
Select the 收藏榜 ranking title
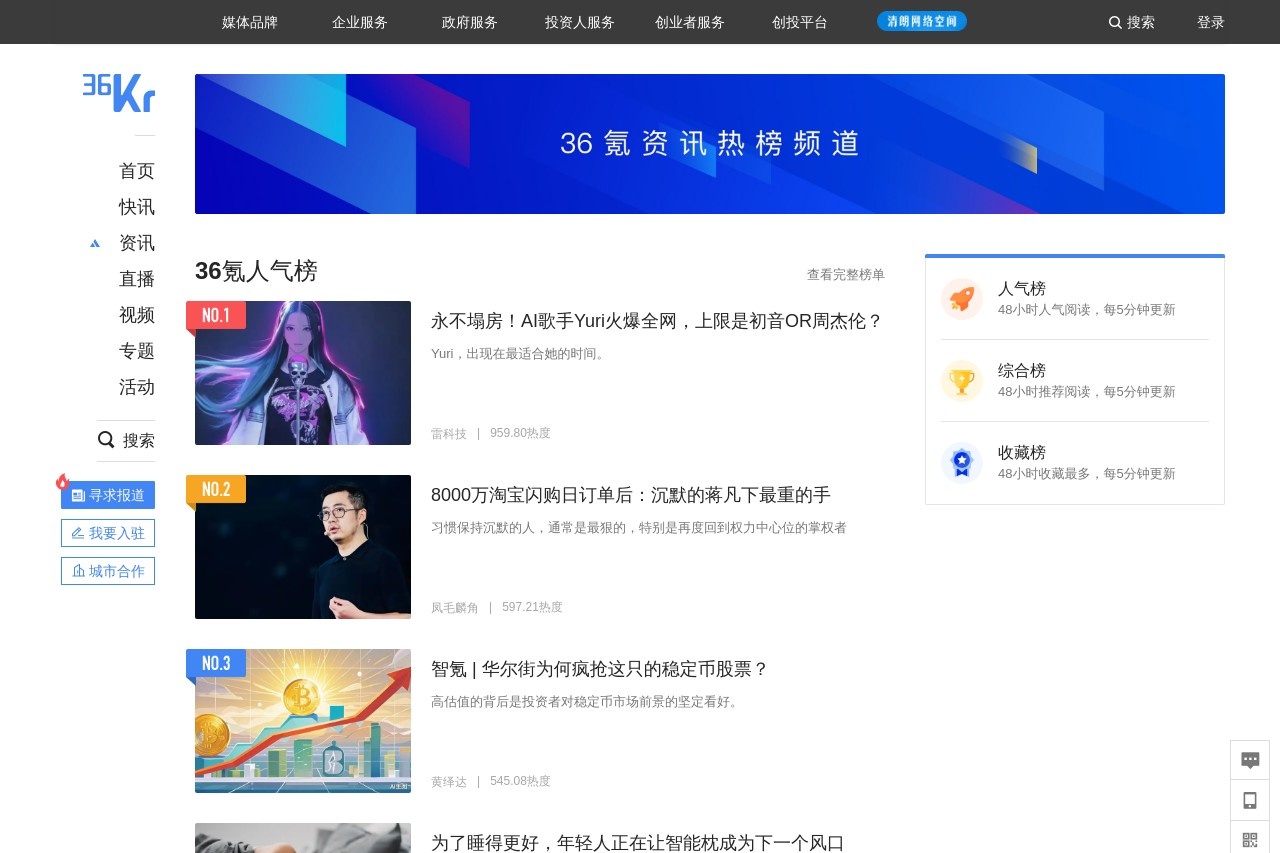pos(1022,452)
